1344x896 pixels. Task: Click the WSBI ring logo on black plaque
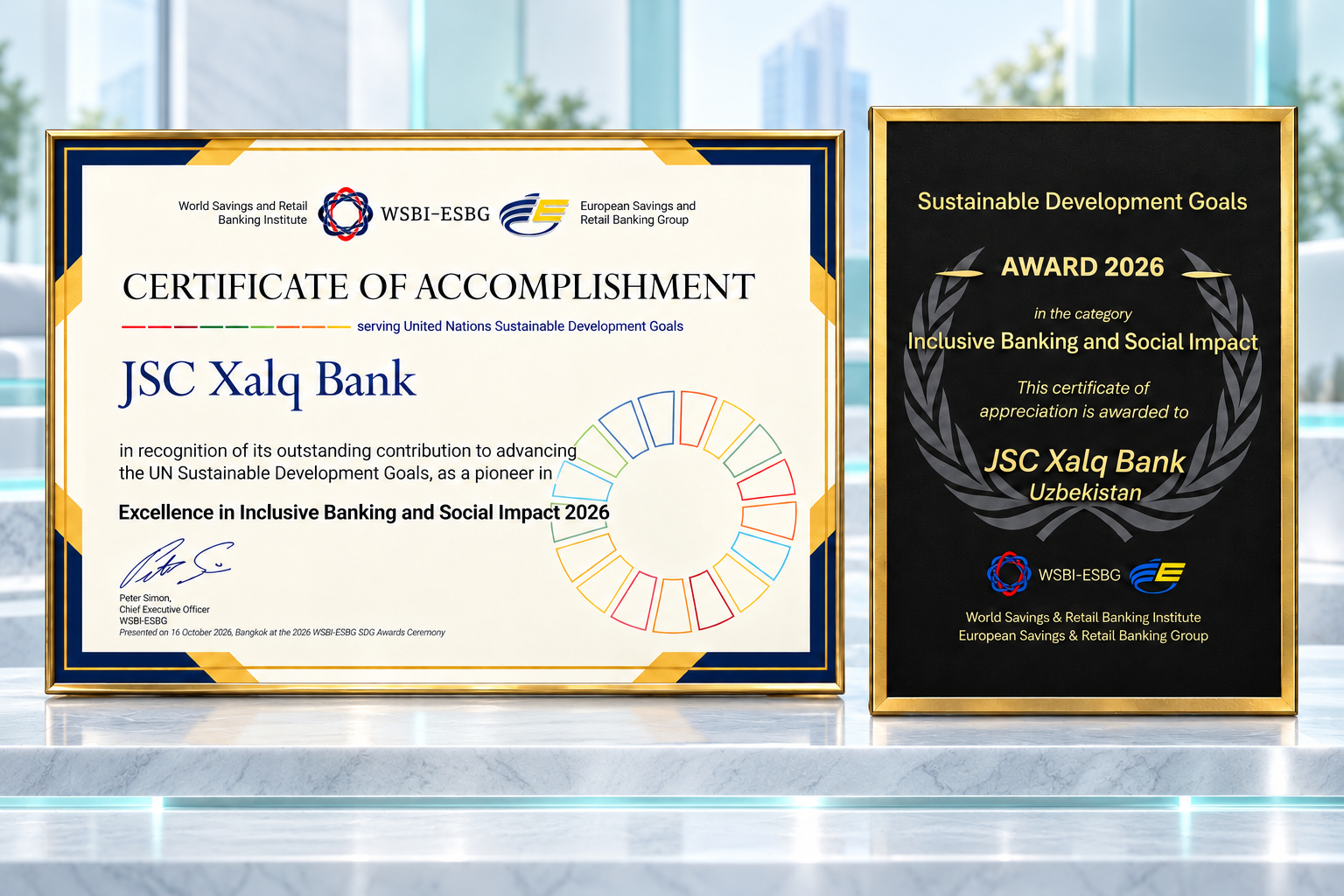[1009, 574]
